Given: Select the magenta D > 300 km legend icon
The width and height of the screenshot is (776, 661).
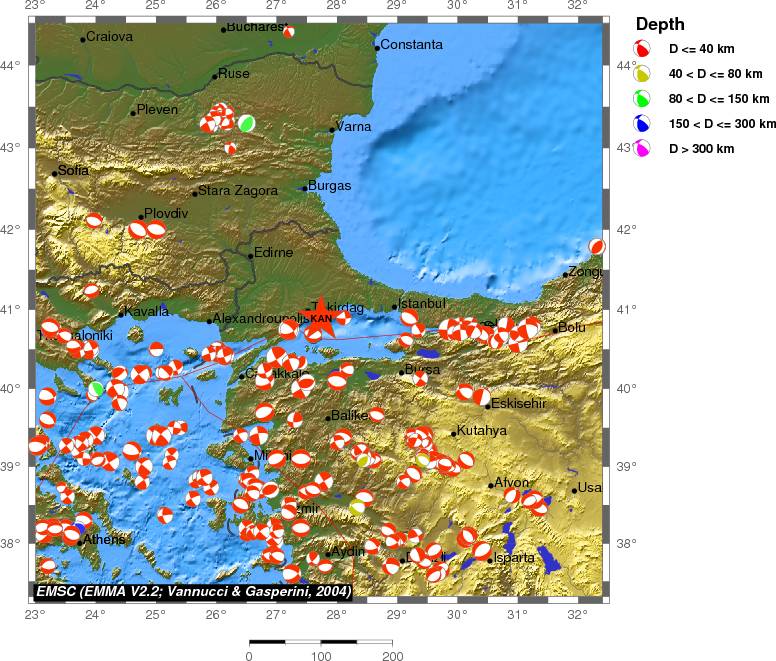Looking at the screenshot, I should (x=644, y=148).
